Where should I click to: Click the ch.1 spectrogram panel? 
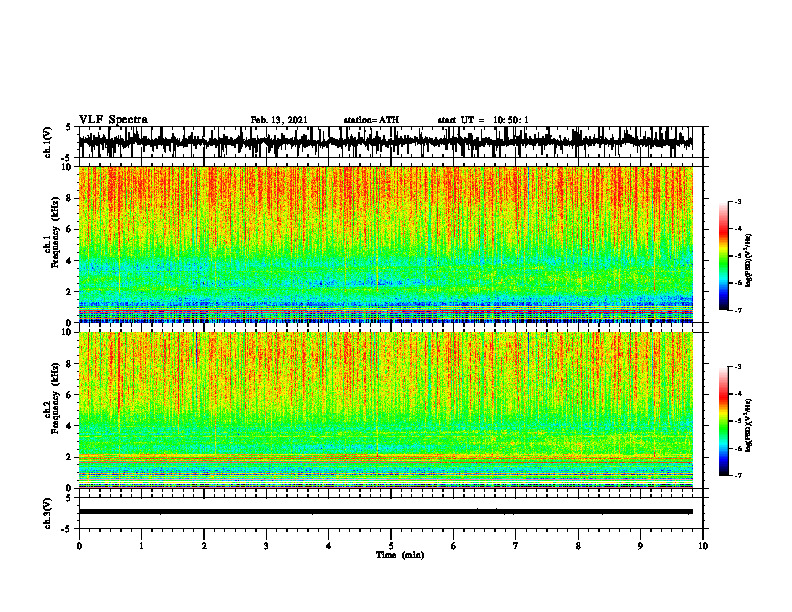coord(385,244)
